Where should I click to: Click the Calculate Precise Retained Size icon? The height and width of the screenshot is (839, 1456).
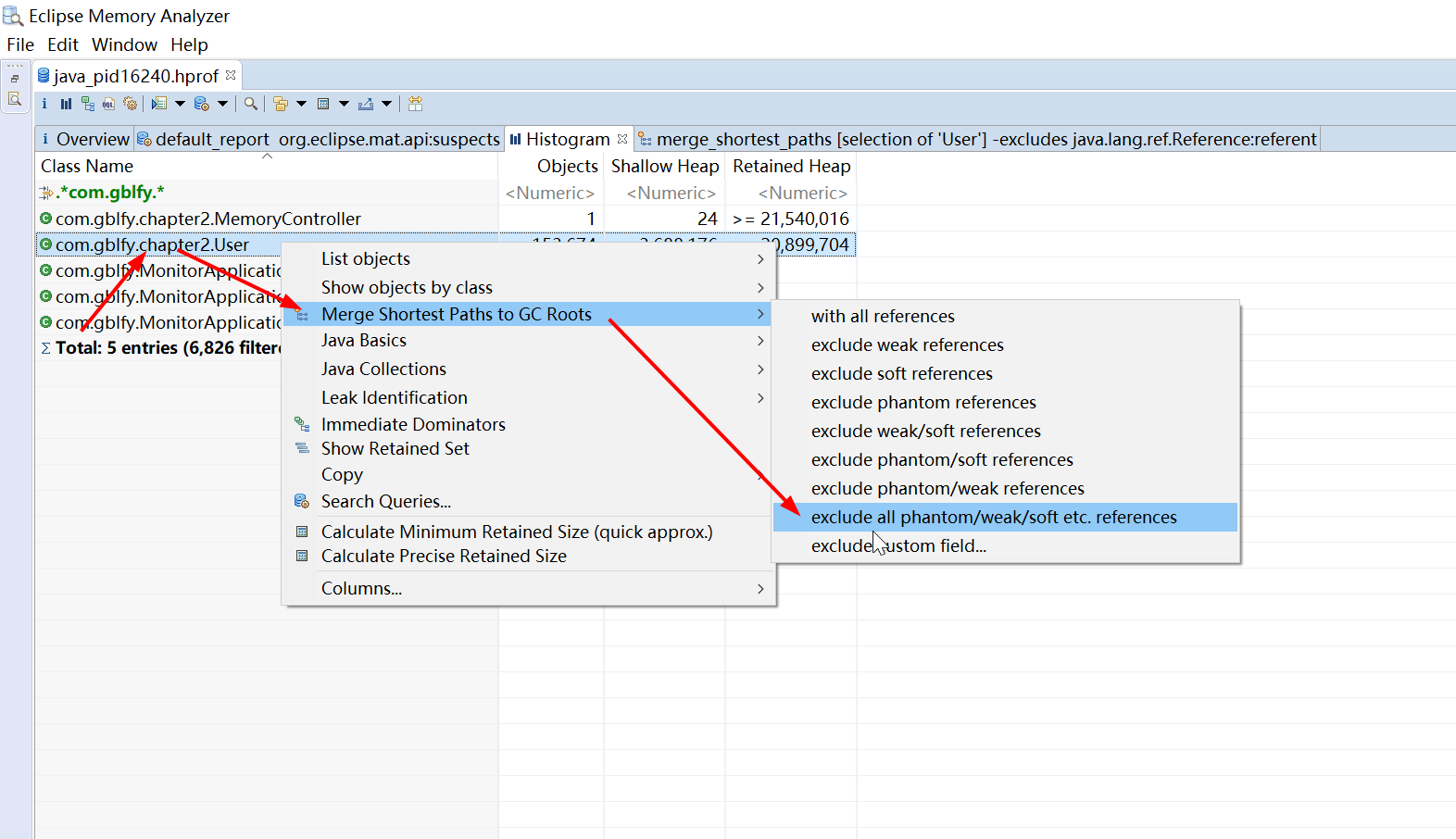tap(301, 556)
